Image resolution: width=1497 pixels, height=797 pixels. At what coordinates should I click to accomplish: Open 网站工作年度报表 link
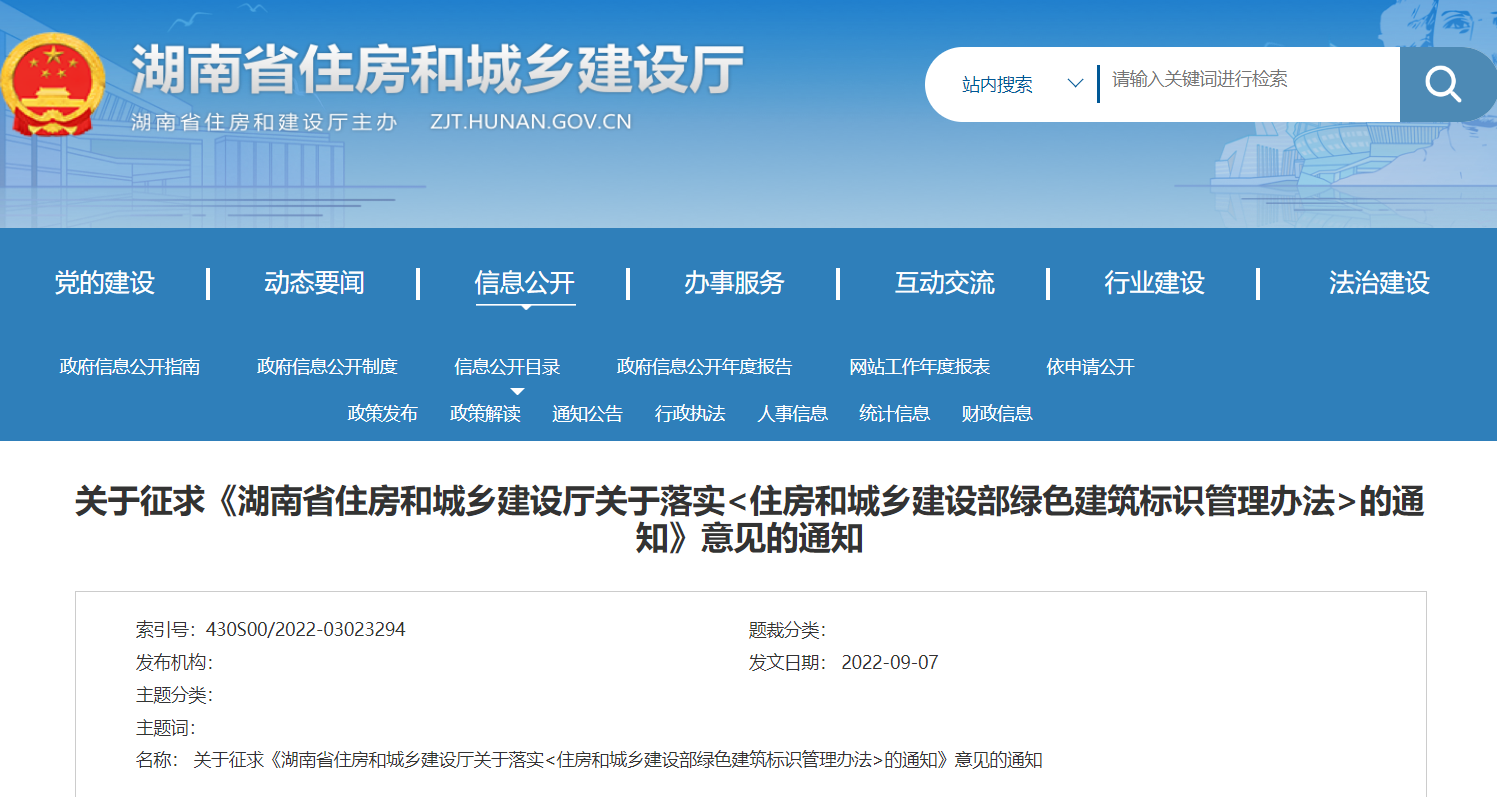(x=920, y=367)
